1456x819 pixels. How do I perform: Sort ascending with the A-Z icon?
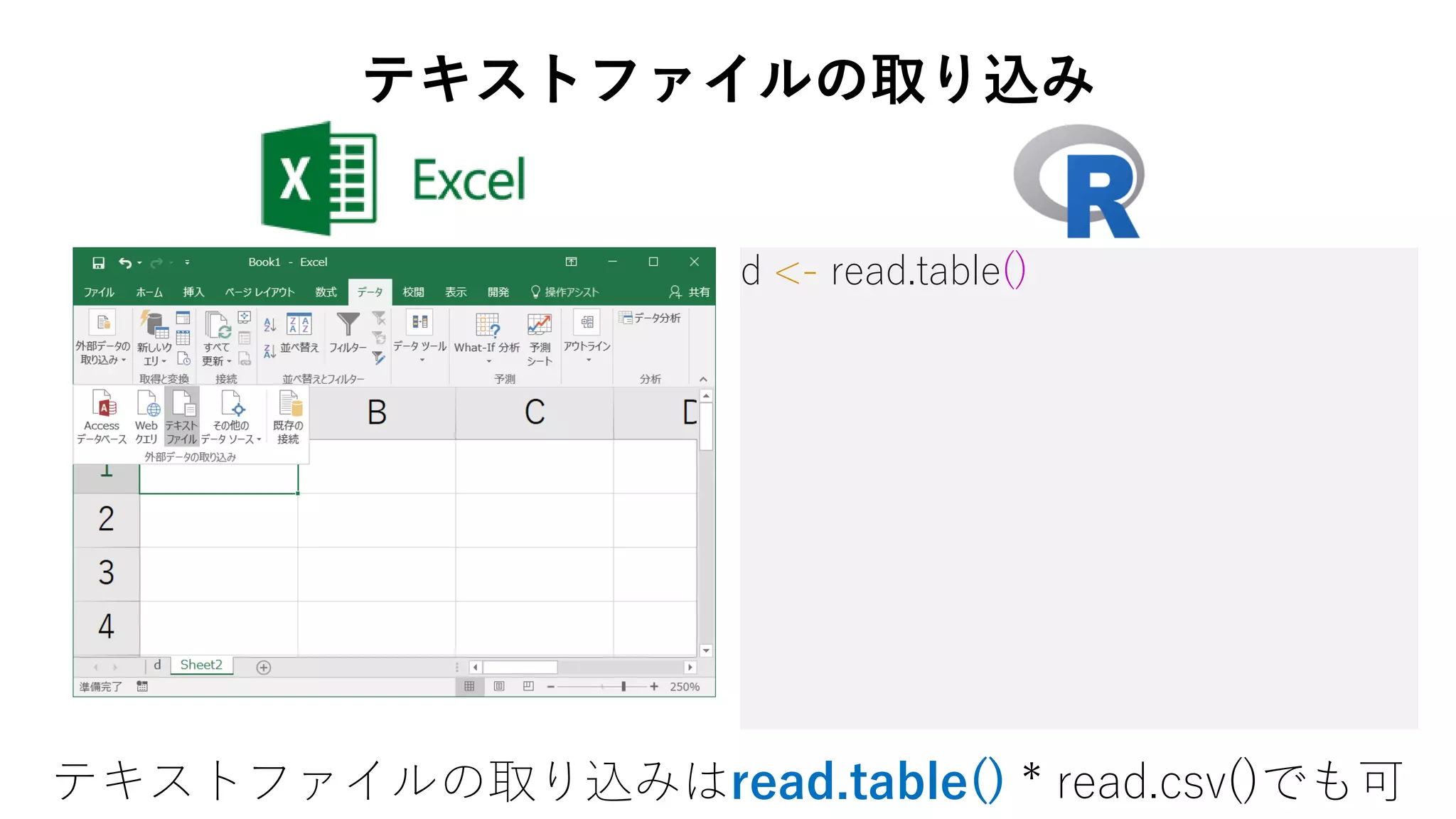point(270,326)
